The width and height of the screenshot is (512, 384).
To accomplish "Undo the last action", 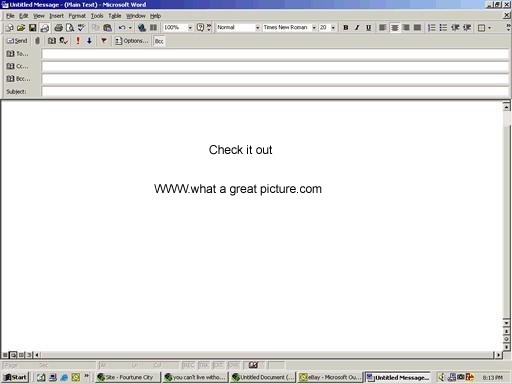I will (x=122, y=28).
